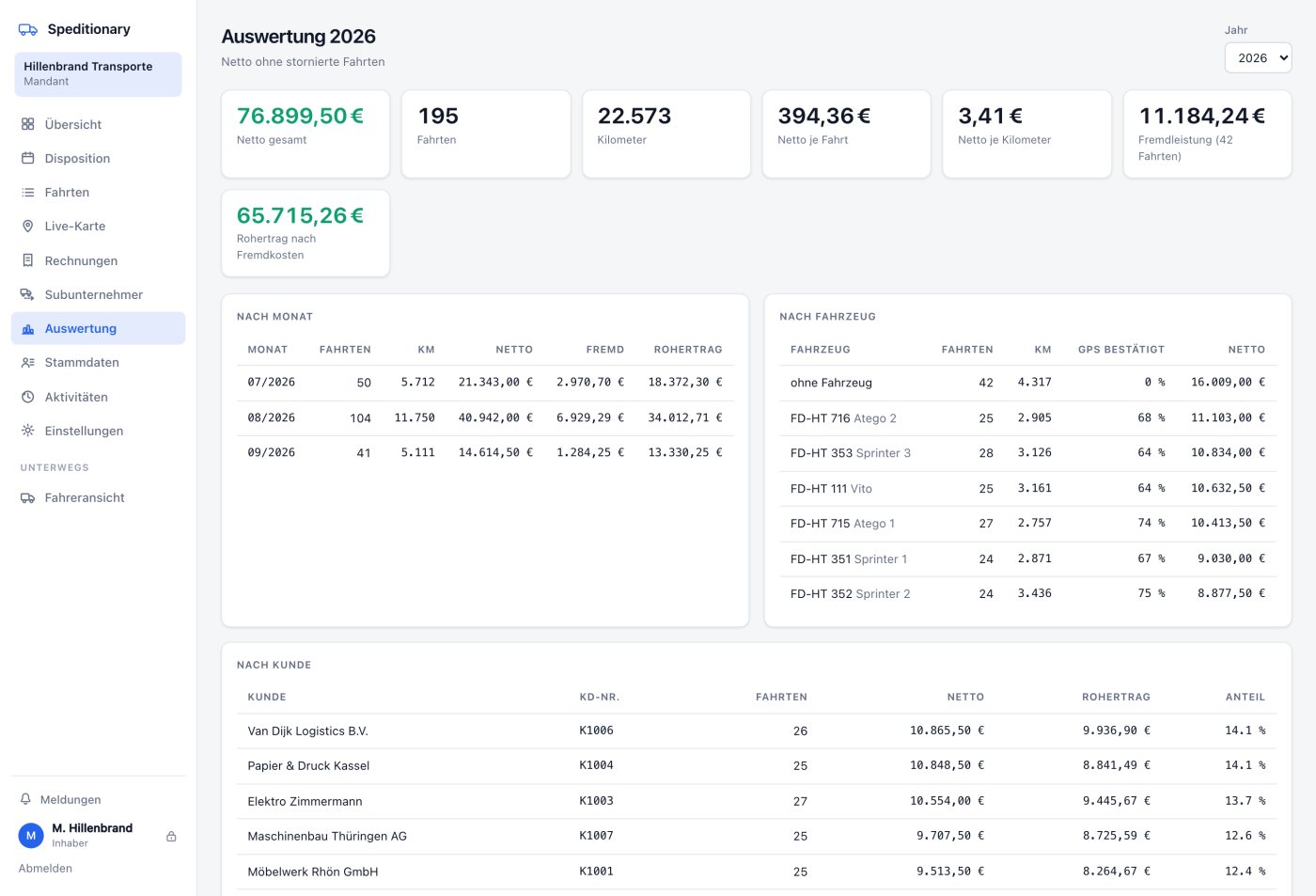Click the blue M user avatar
This screenshot has height=896, width=1316.
coord(31,835)
